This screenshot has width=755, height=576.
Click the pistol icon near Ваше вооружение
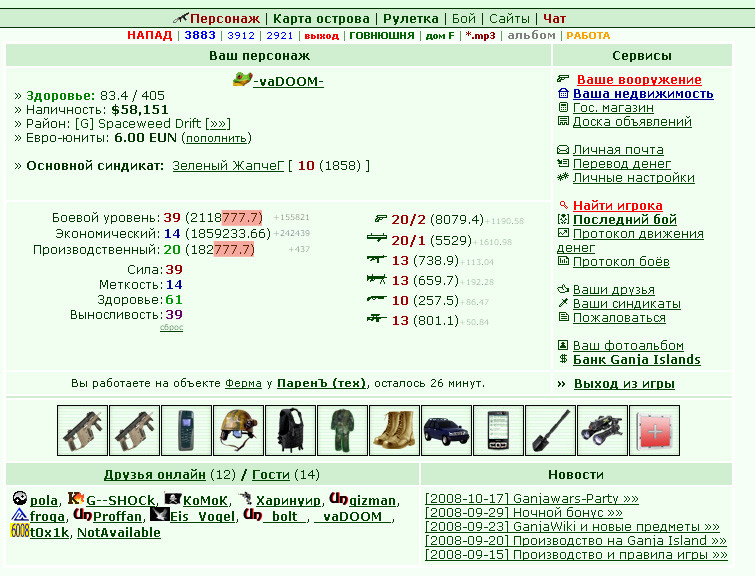click(x=563, y=79)
